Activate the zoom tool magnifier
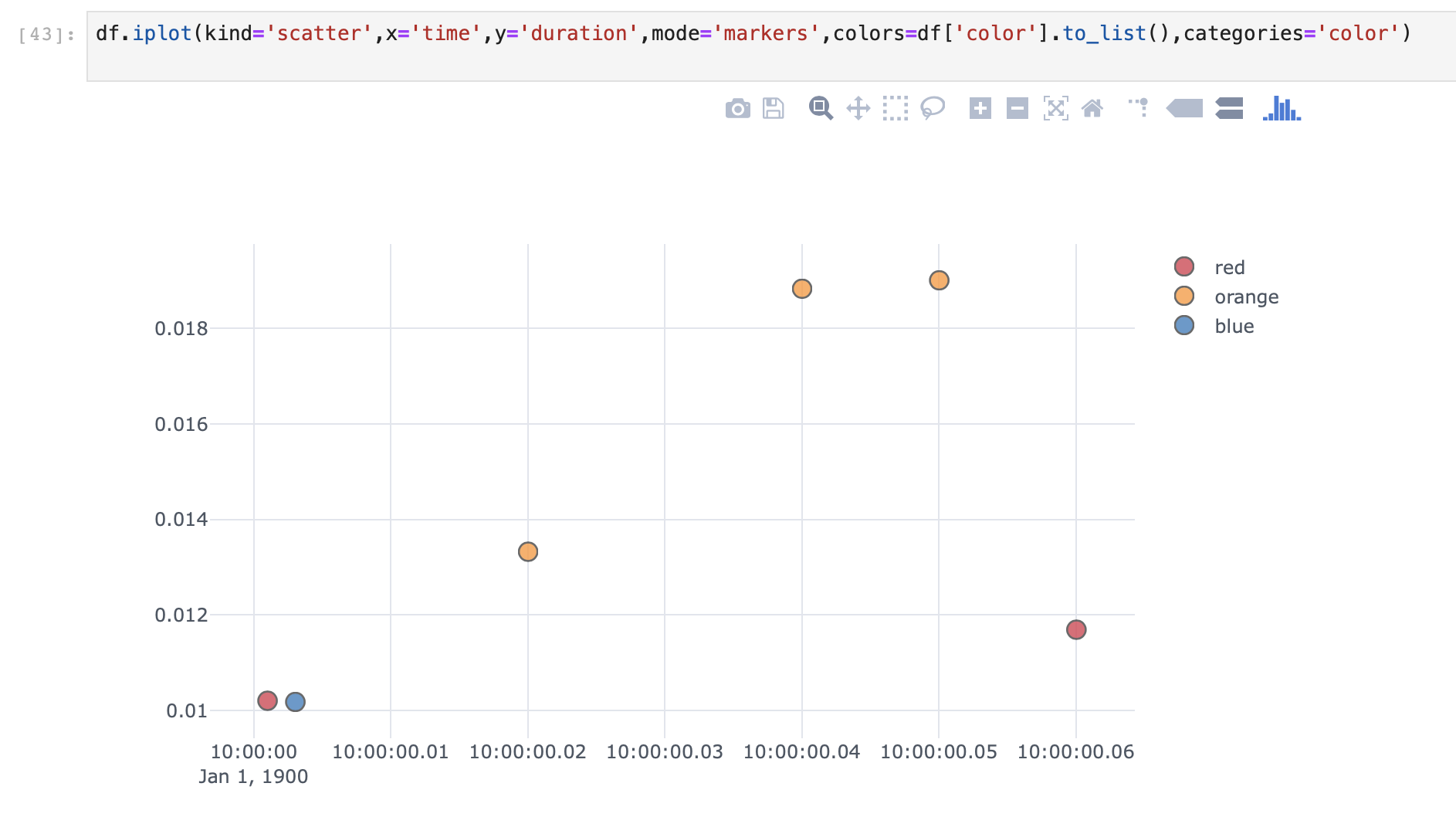The image size is (1456, 817). (x=821, y=109)
